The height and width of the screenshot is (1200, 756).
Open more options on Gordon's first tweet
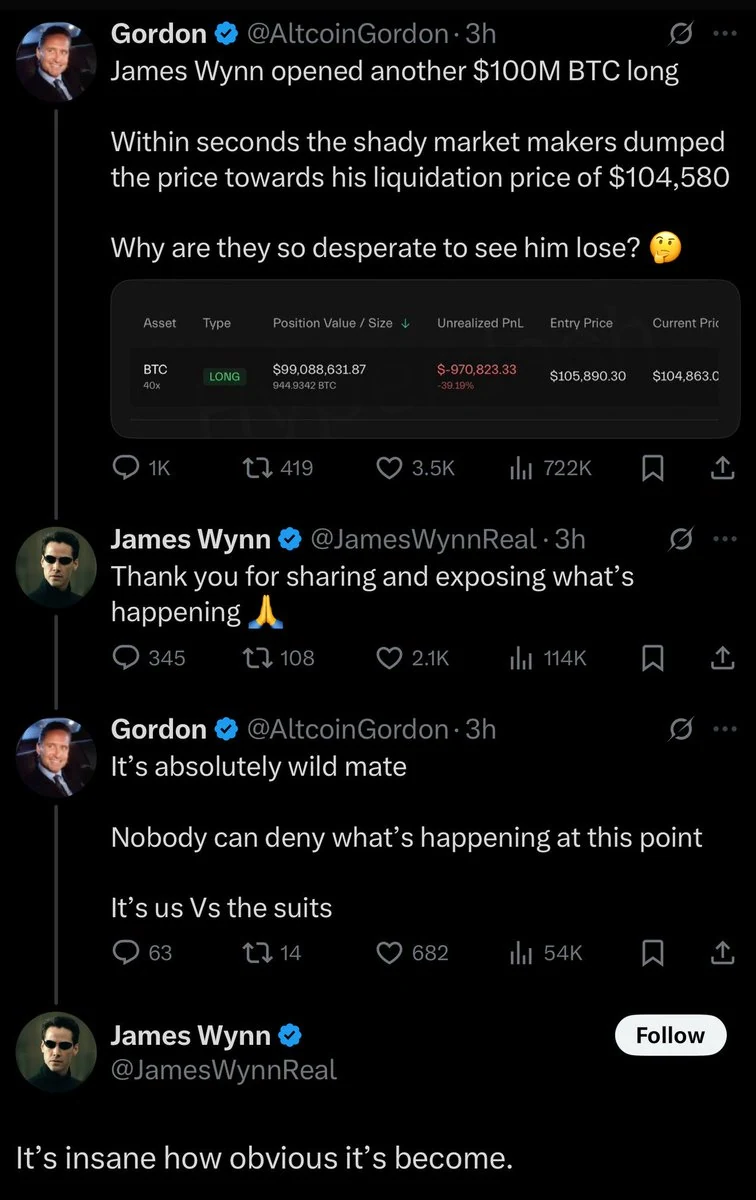723,34
